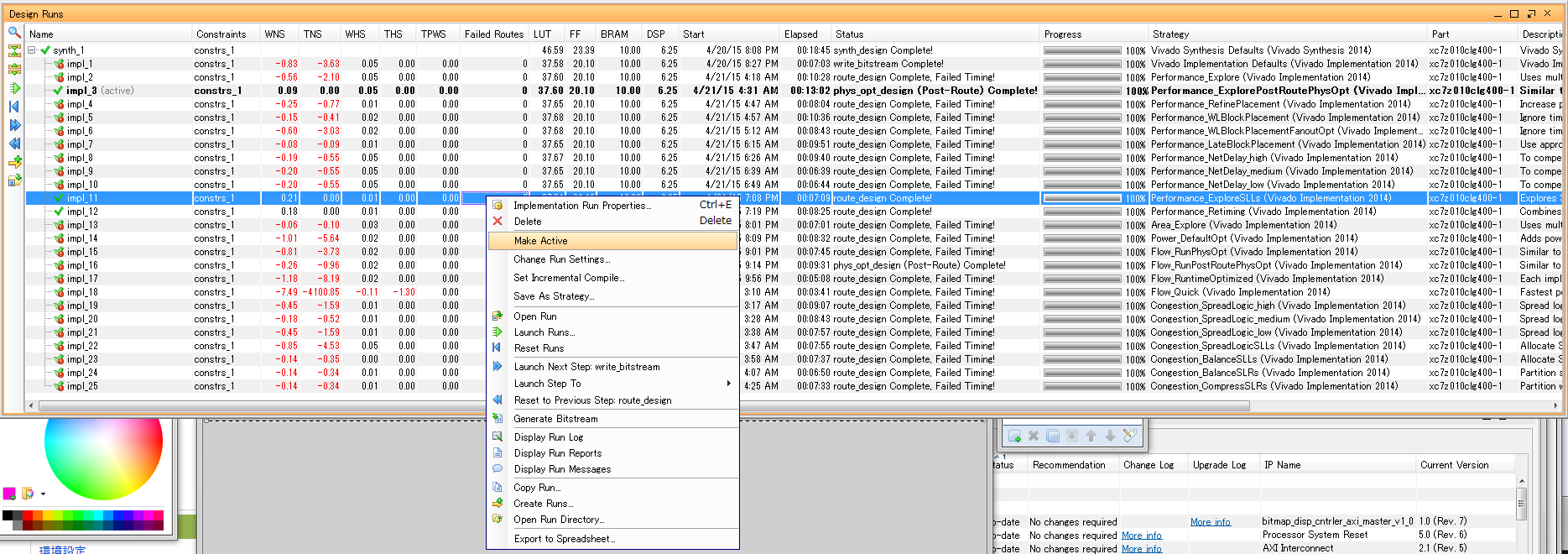Screen dimensions: 1568x554
Task: Click the float/restore icon of Design Runs panel
Action: 1531,13
